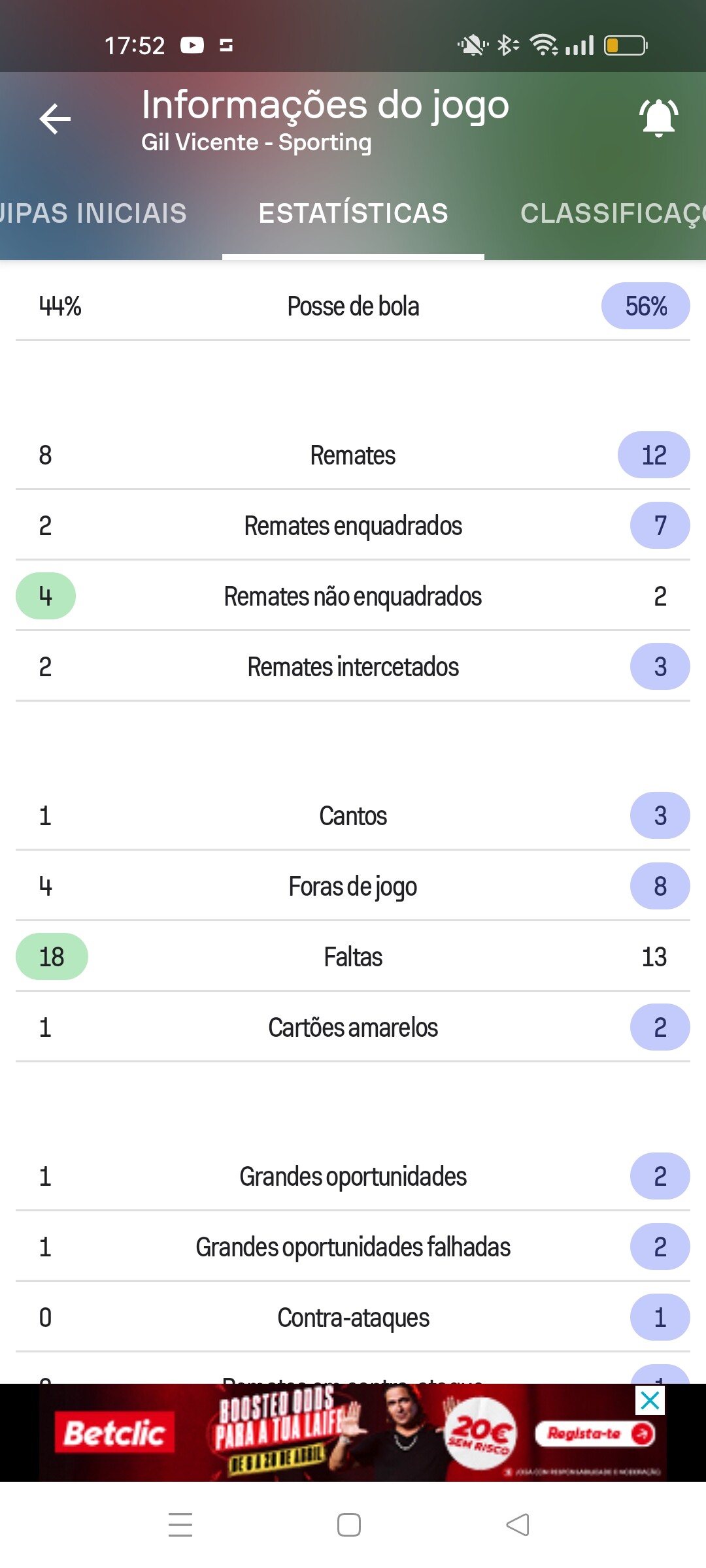Image resolution: width=706 pixels, height=1568 pixels.
Task: Tap the 20€ sem risco ad badge
Action: [481, 1433]
